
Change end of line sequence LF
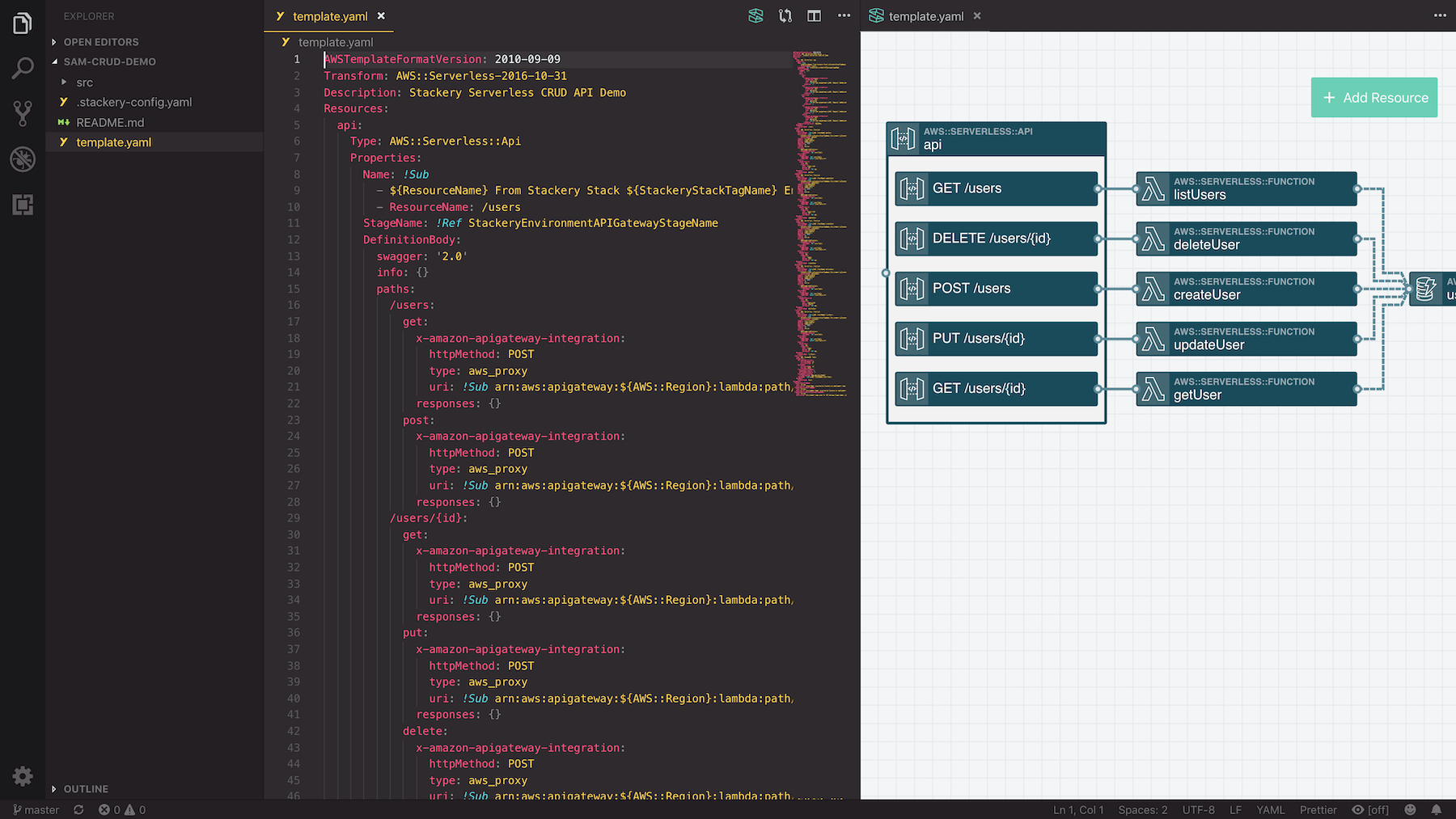click(1235, 809)
